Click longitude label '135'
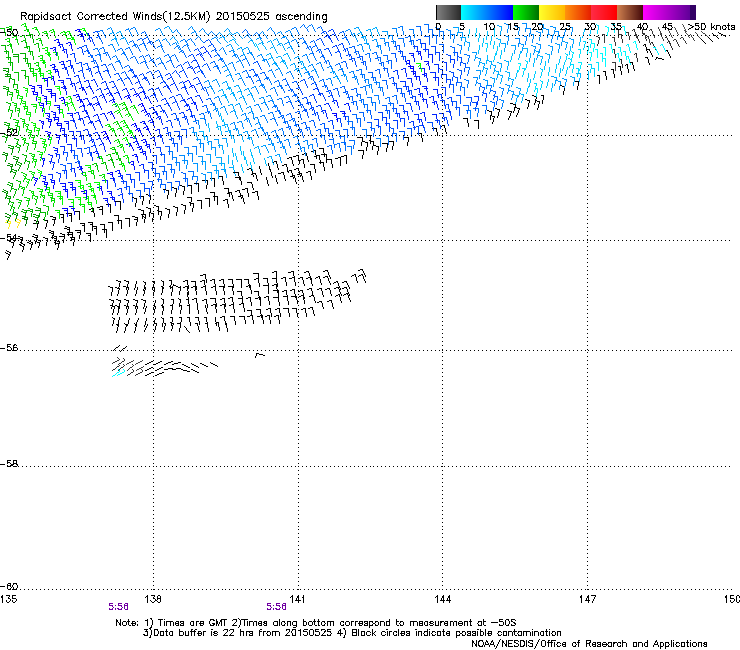740x650 pixels. tap(8, 599)
